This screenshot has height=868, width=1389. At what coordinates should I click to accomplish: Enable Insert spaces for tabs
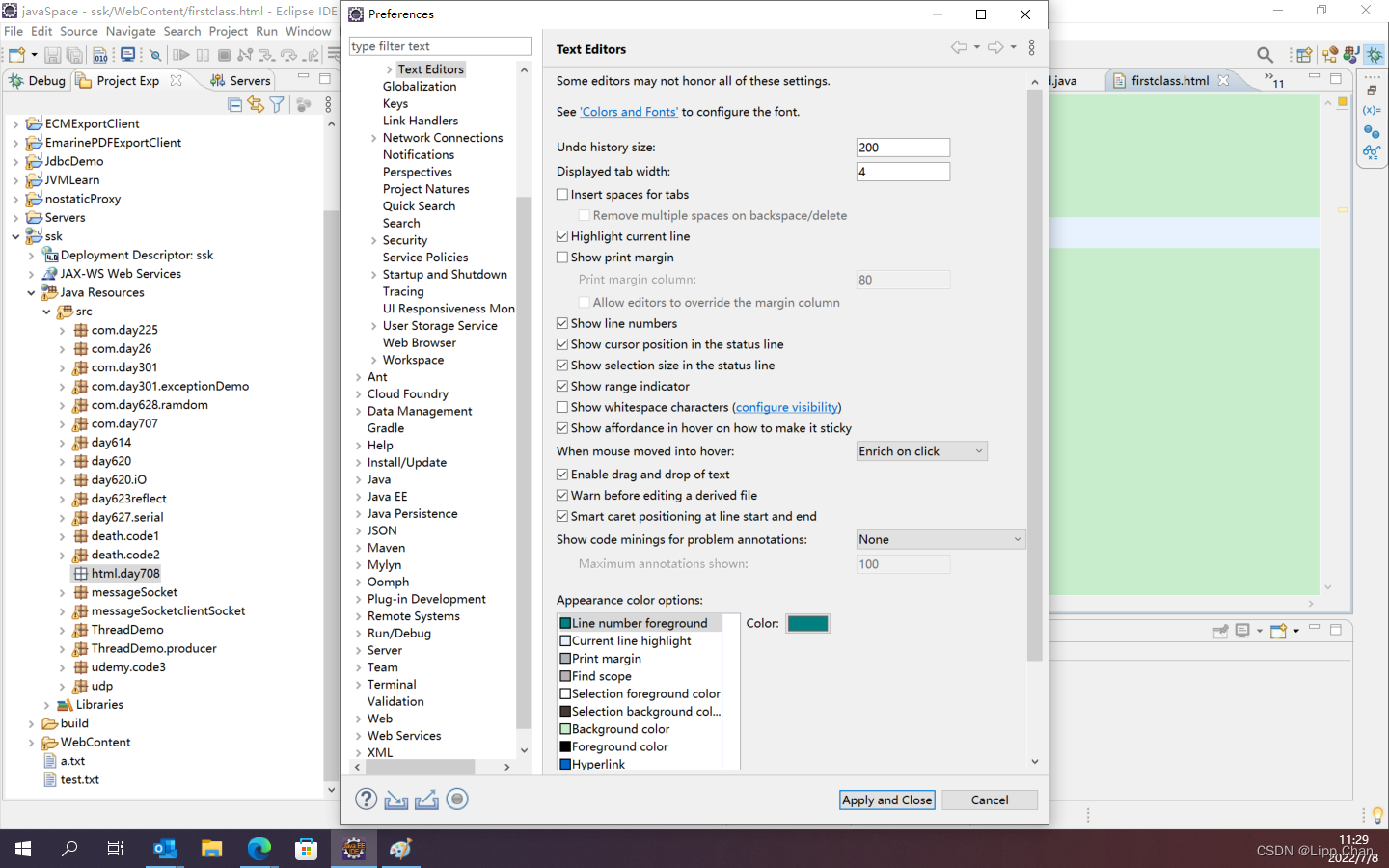point(562,194)
